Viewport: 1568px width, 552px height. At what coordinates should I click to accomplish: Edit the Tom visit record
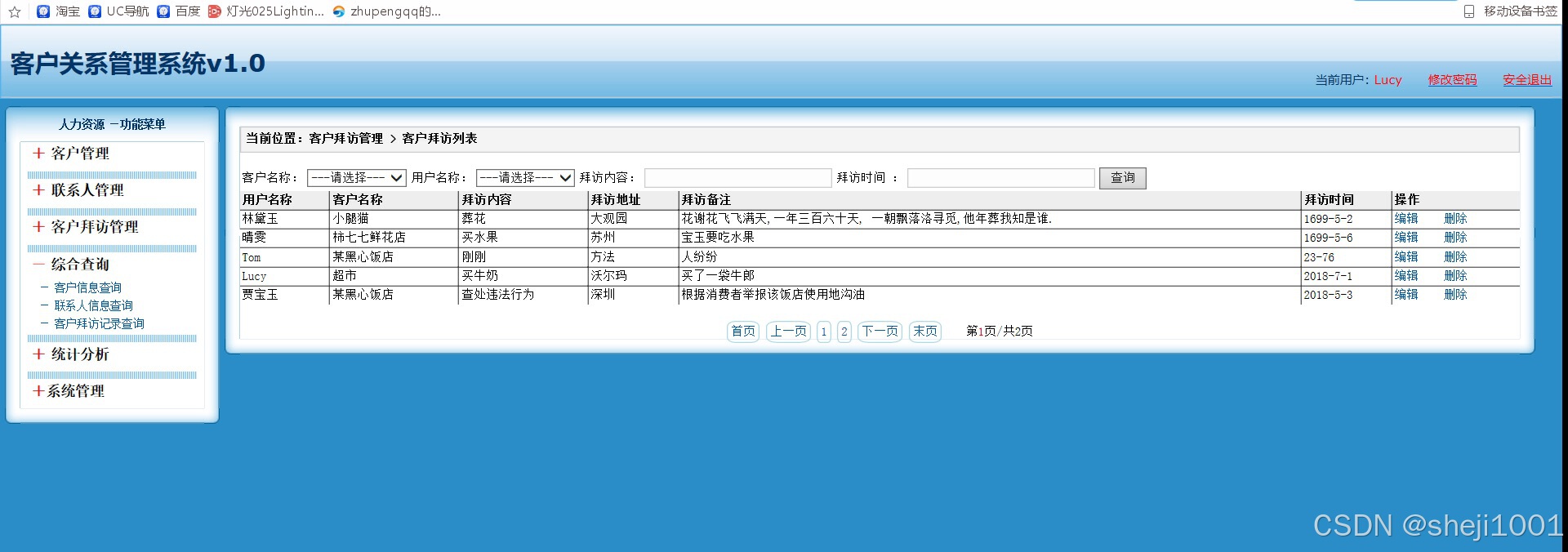coord(1406,257)
